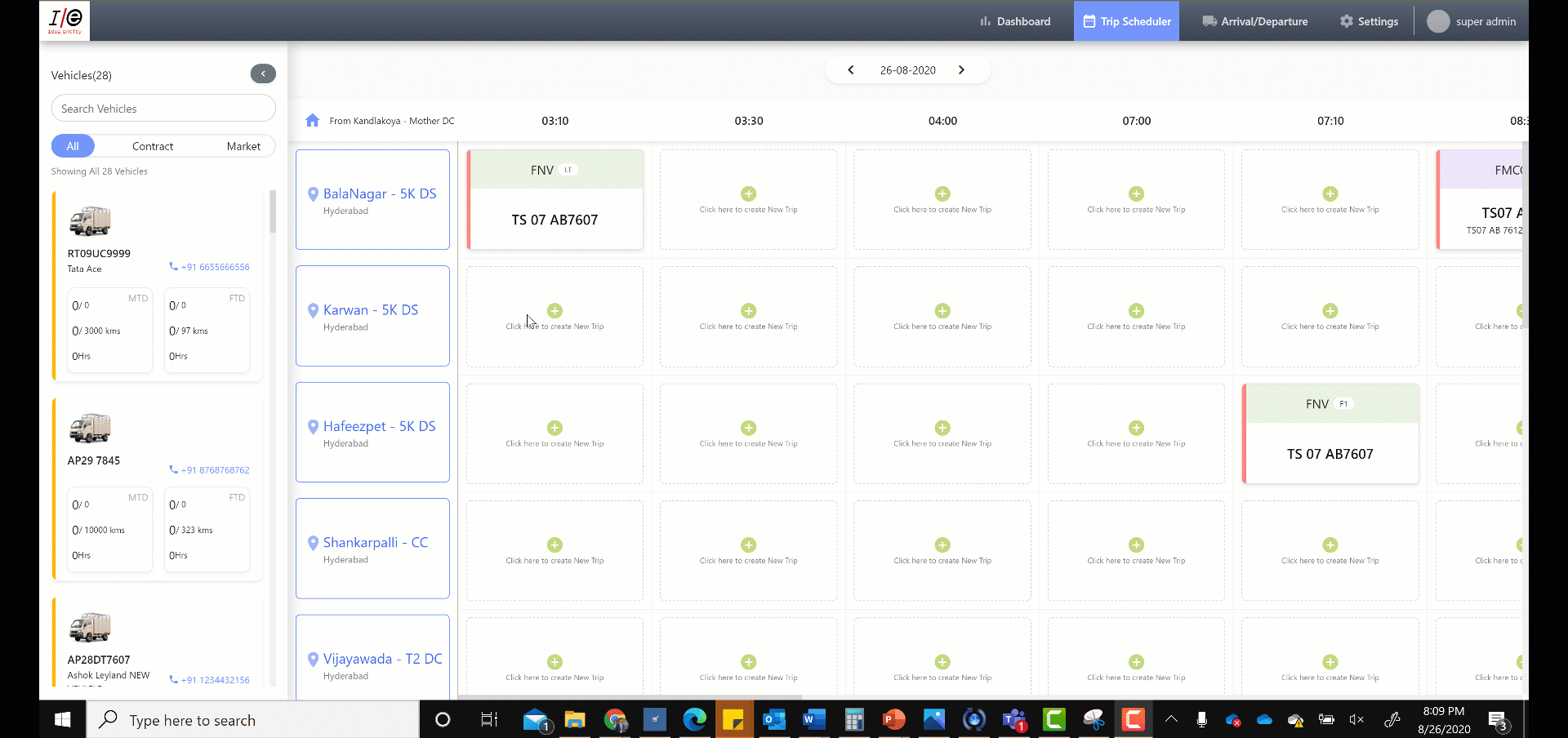The image size is (1568, 738).
Task: Open the FNV trip card for TS 07 AB7607
Action: tap(555, 198)
